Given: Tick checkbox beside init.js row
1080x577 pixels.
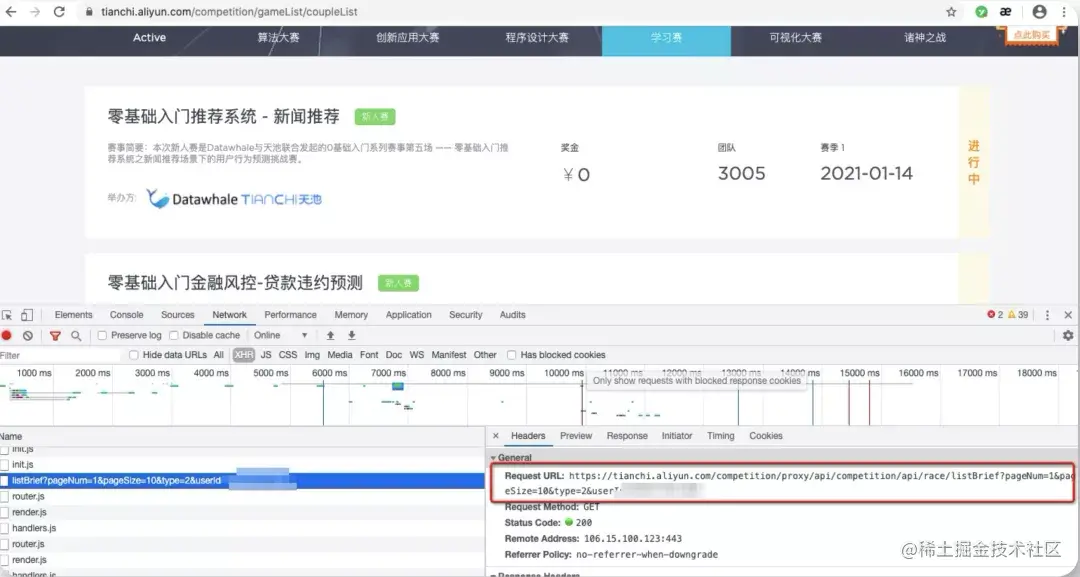Looking at the screenshot, I should point(4,465).
